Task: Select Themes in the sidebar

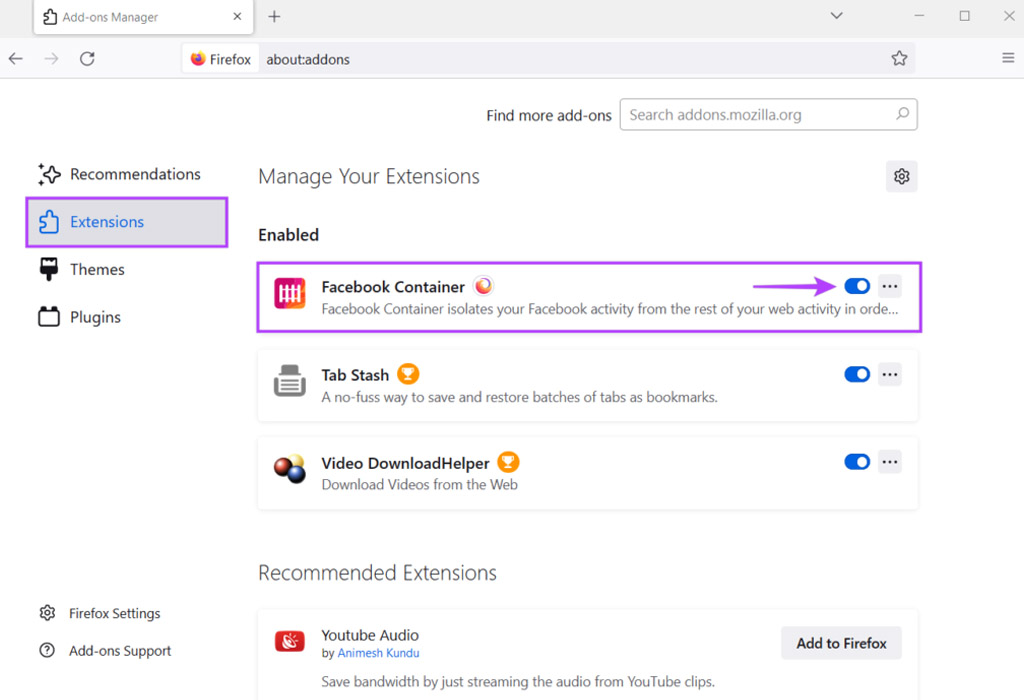Action: [x=97, y=270]
